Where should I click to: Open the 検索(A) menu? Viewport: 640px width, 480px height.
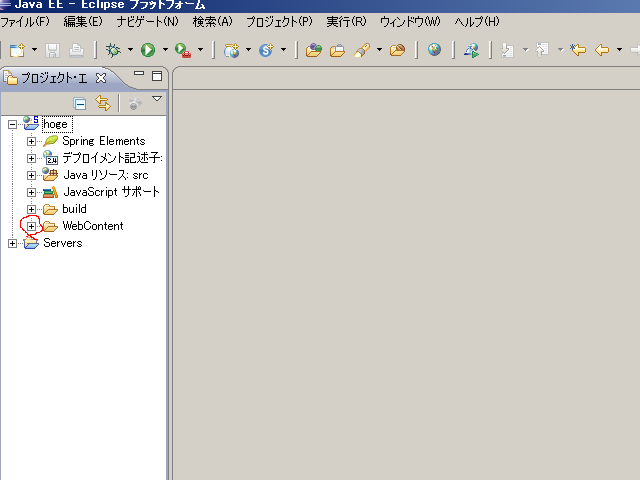212,22
